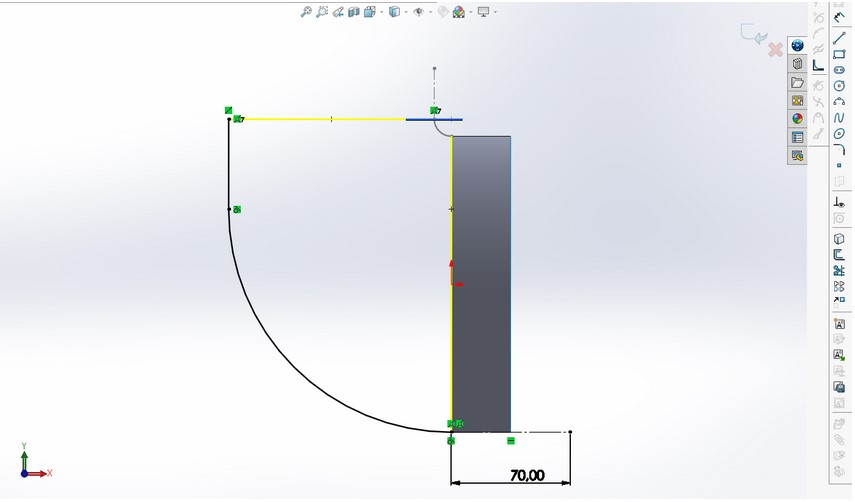Expand the Display Style dropdown arrow
The width and height of the screenshot is (855, 502).
click(405, 13)
